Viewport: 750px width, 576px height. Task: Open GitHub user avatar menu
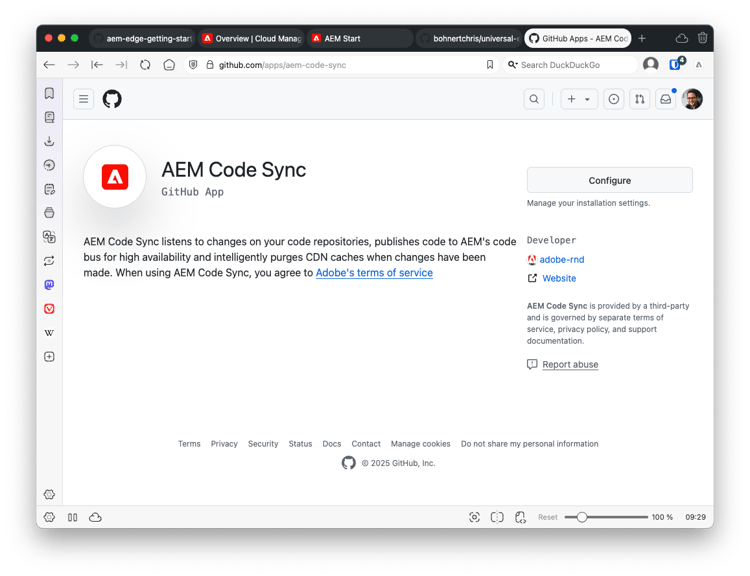[692, 99]
